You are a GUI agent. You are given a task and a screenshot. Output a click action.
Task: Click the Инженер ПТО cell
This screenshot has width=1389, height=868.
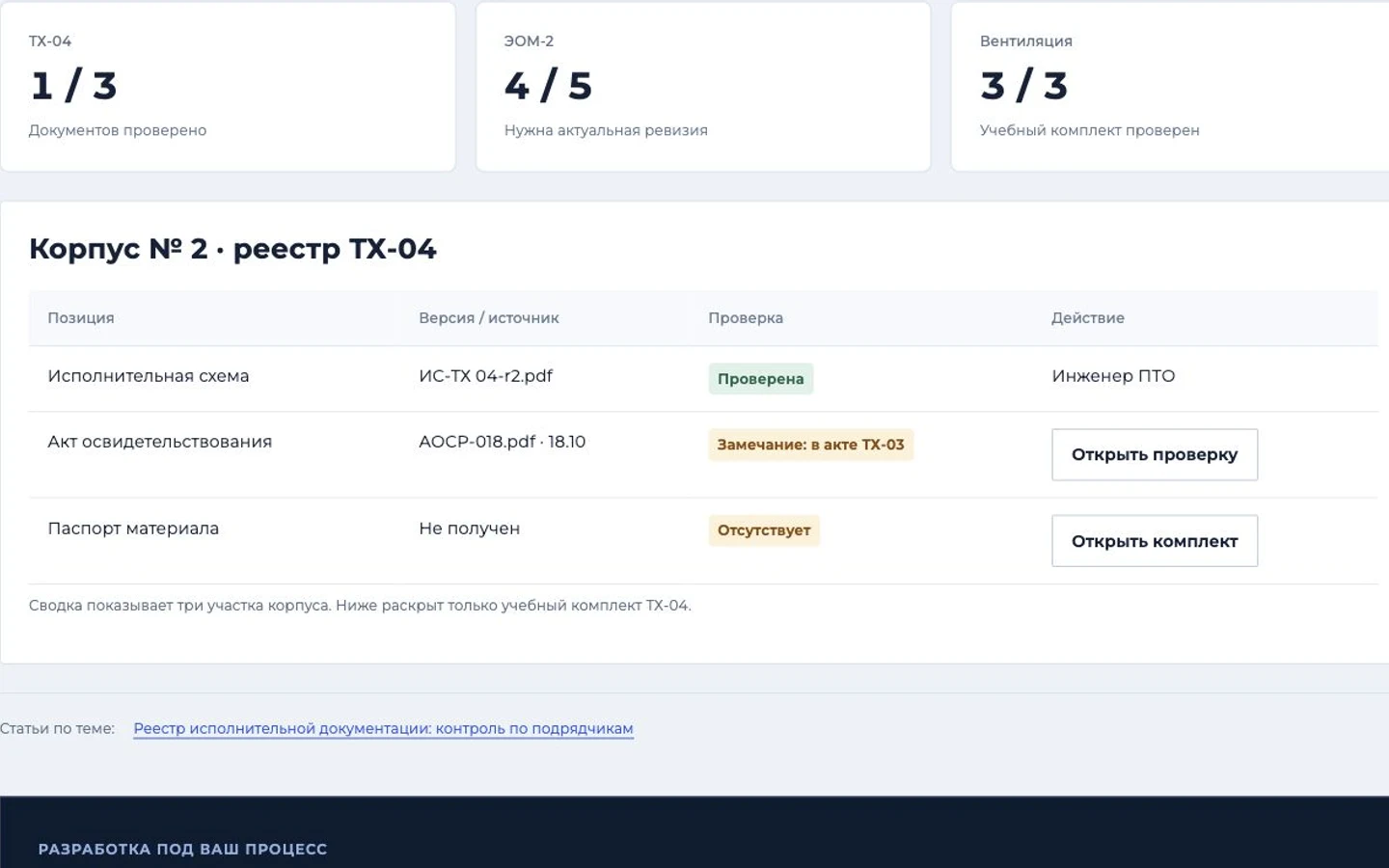(x=1113, y=376)
